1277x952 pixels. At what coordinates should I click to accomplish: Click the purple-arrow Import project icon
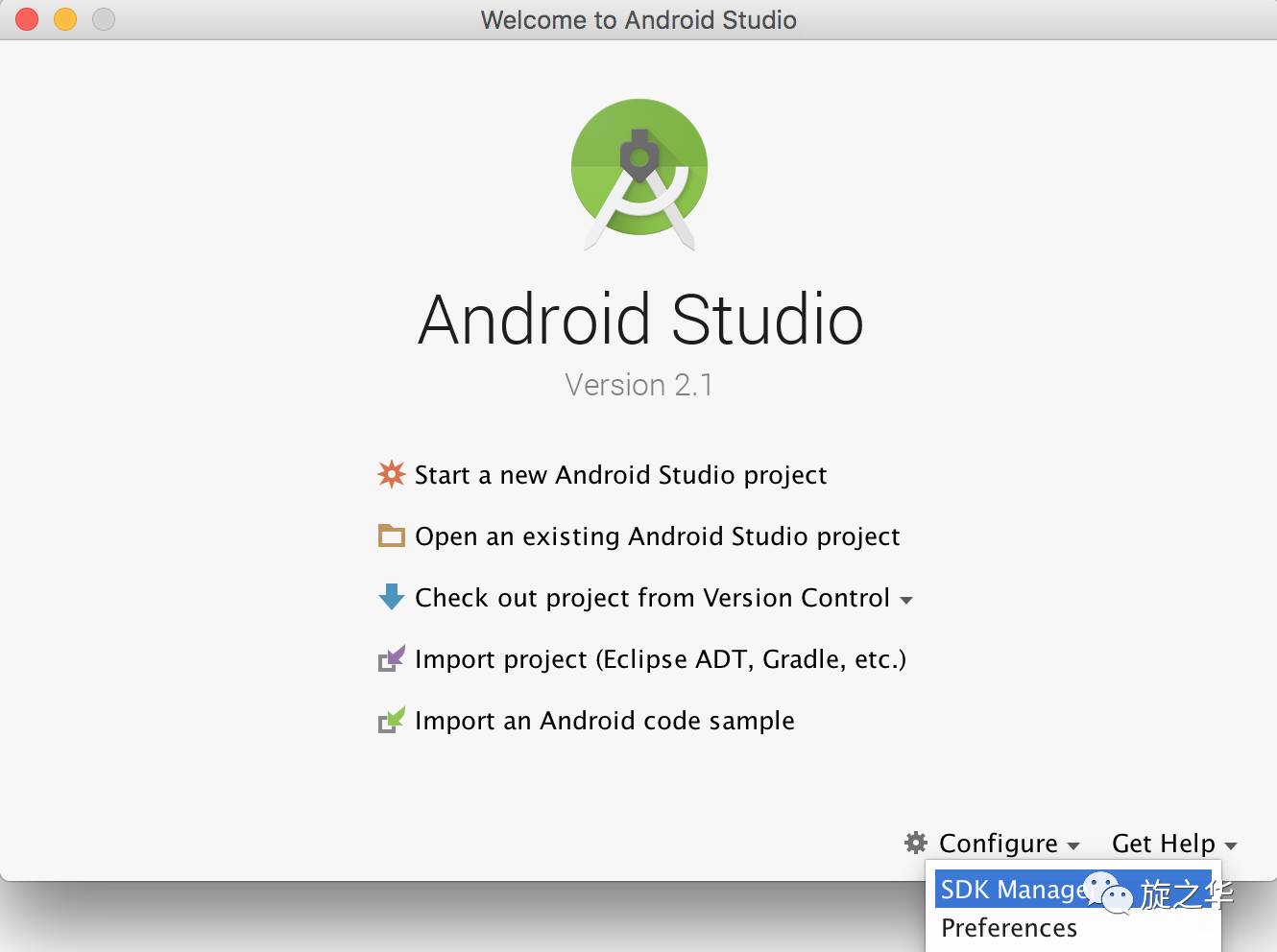click(x=392, y=658)
